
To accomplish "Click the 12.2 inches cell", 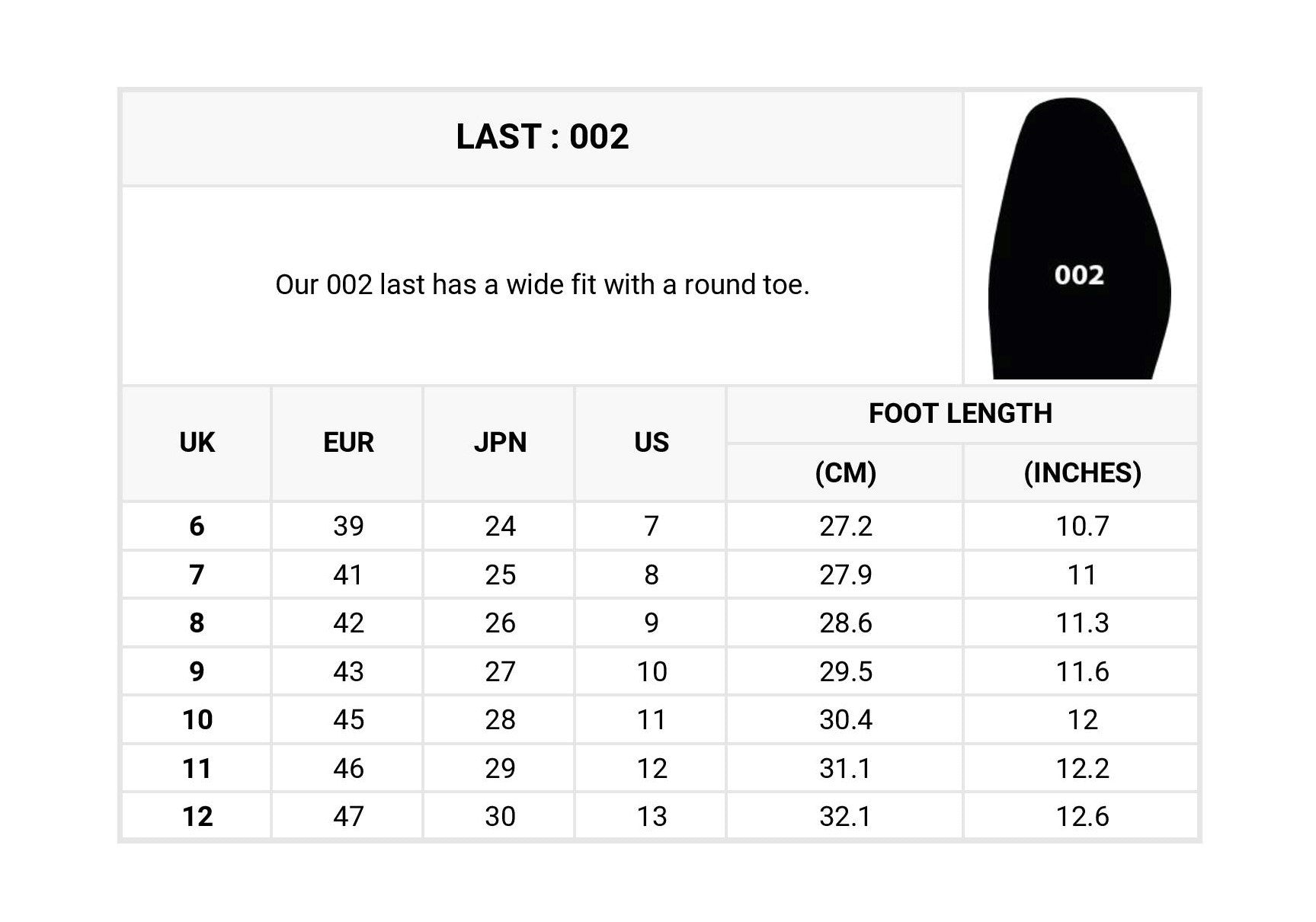I will 1082,769.
